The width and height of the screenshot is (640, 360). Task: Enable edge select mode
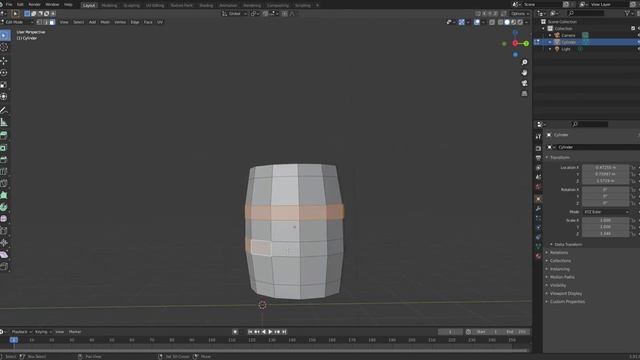pos(46,22)
